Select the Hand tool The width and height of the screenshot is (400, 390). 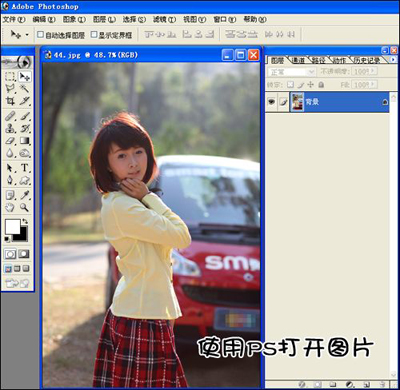click(10, 207)
